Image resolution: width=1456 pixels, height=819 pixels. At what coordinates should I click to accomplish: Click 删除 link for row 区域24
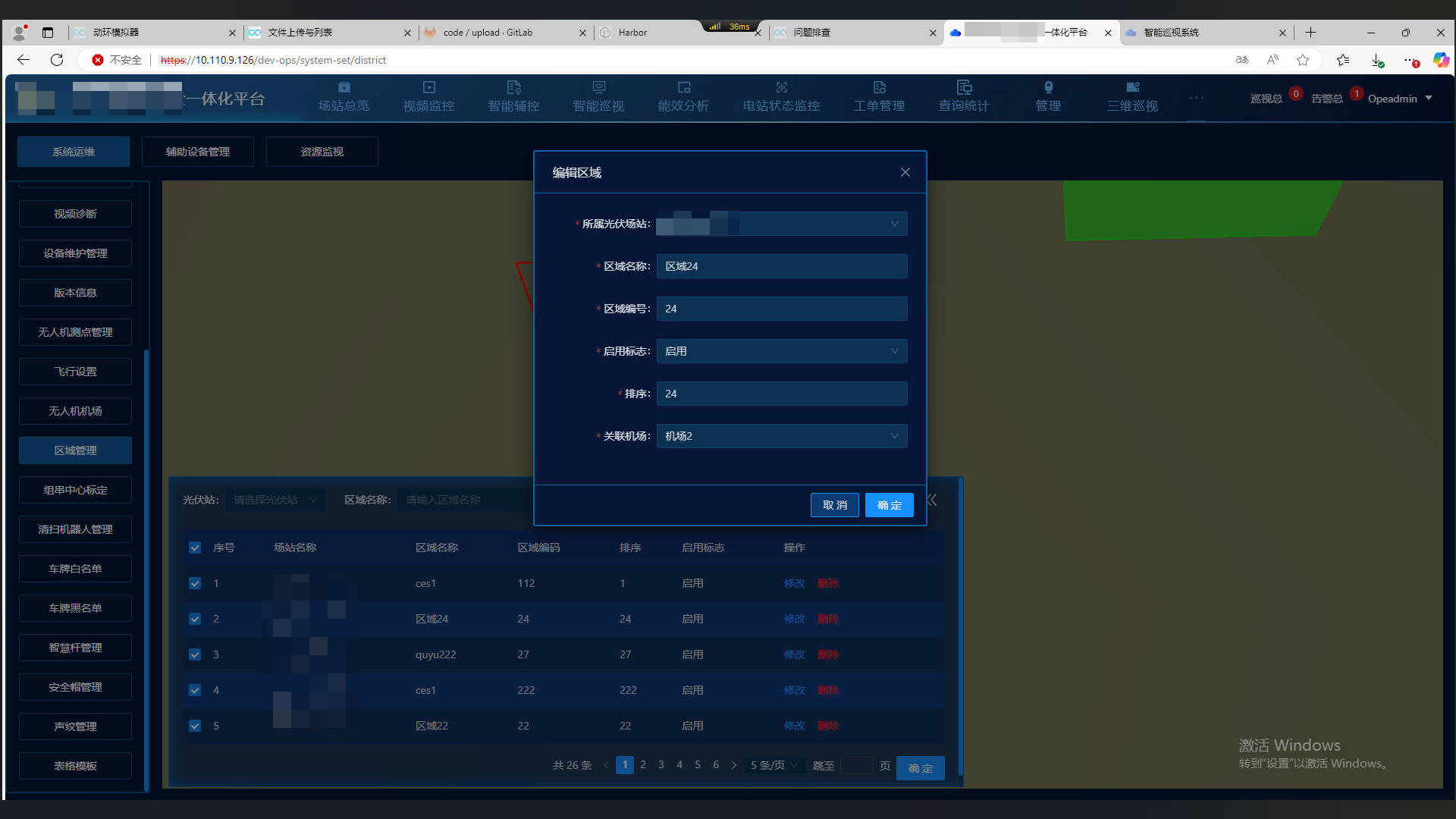coord(828,619)
